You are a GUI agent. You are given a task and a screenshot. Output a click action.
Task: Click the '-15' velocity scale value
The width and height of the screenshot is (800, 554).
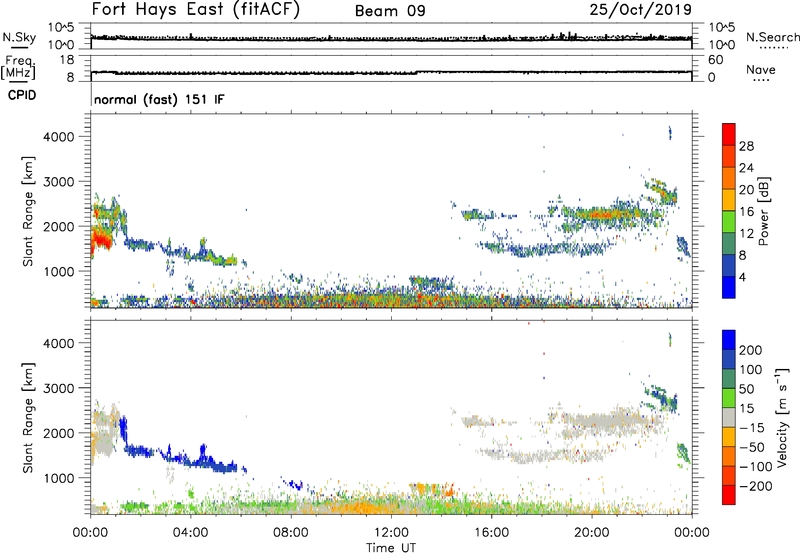(x=752, y=427)
